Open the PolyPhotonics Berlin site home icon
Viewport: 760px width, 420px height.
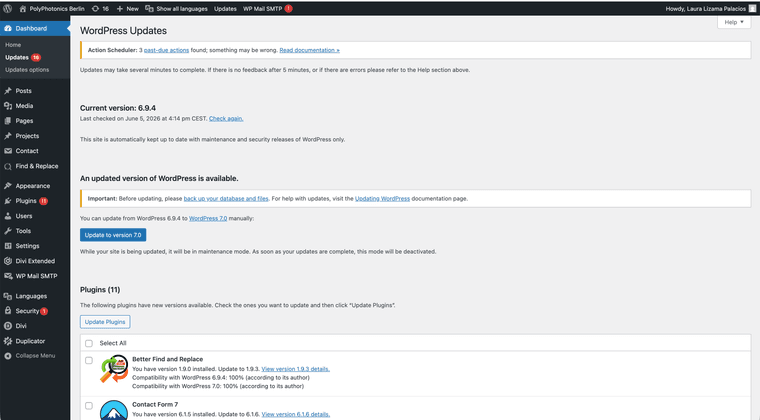[22, 9]
